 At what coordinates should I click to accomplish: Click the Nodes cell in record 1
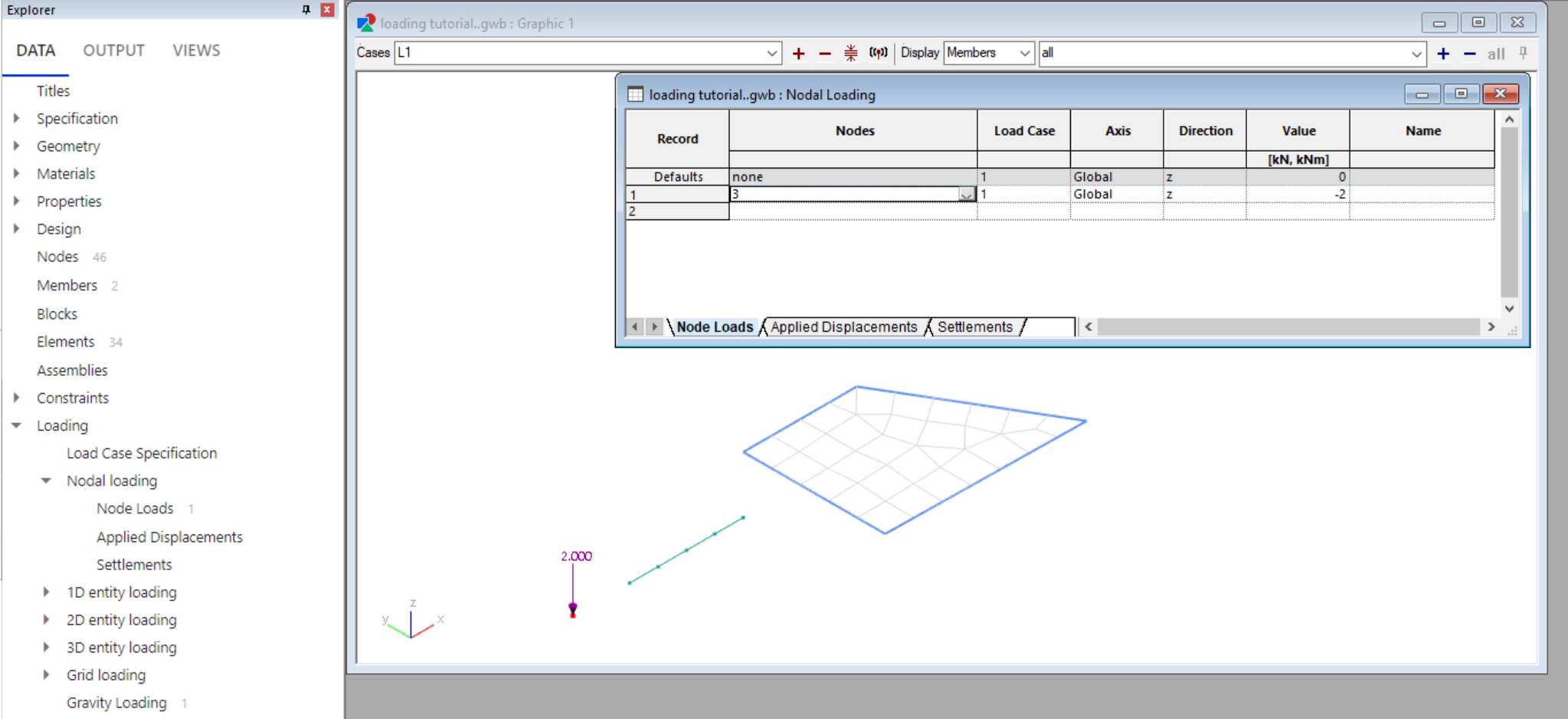coord(844,195)
